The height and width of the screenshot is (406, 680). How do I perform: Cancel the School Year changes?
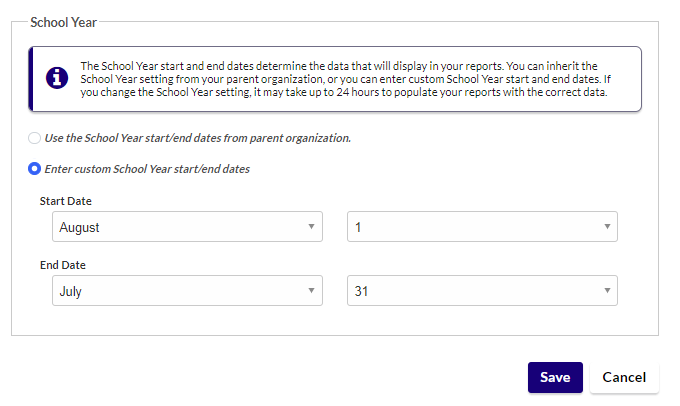click(624, 377)
